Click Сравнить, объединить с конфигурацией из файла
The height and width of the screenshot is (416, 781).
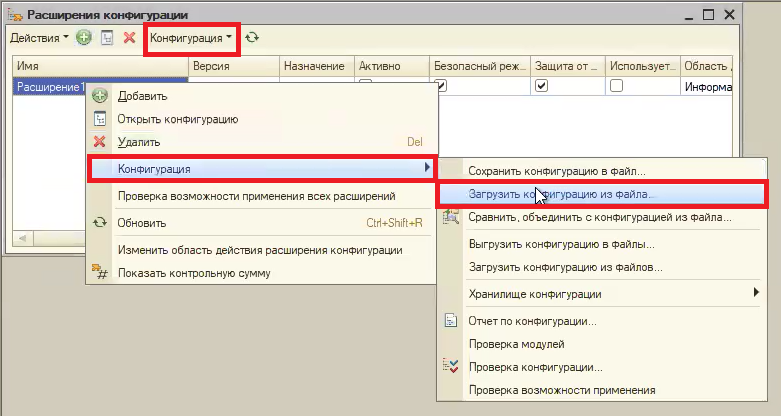pos(602,217)
